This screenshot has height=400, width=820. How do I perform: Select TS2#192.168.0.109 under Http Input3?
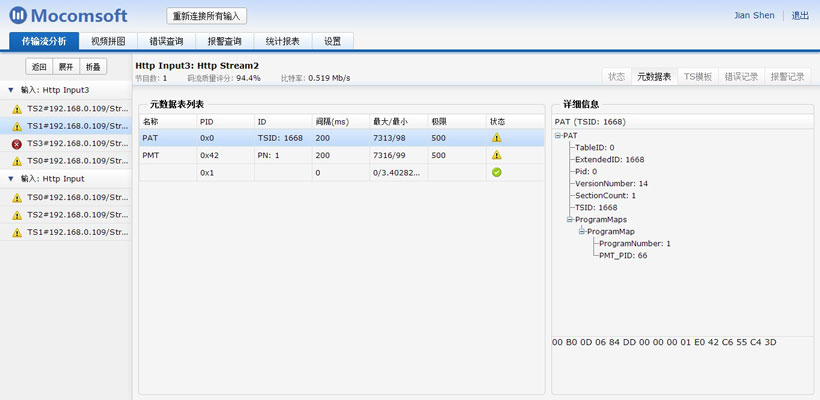(x=65, y=109)
